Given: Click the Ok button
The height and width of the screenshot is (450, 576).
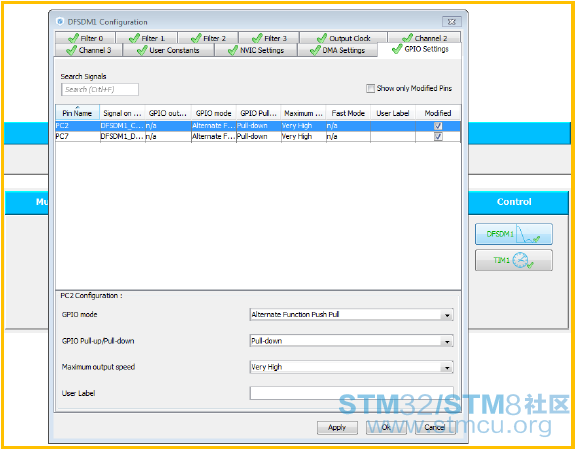Looking at the screenshot, I should (x=386, y=427).
